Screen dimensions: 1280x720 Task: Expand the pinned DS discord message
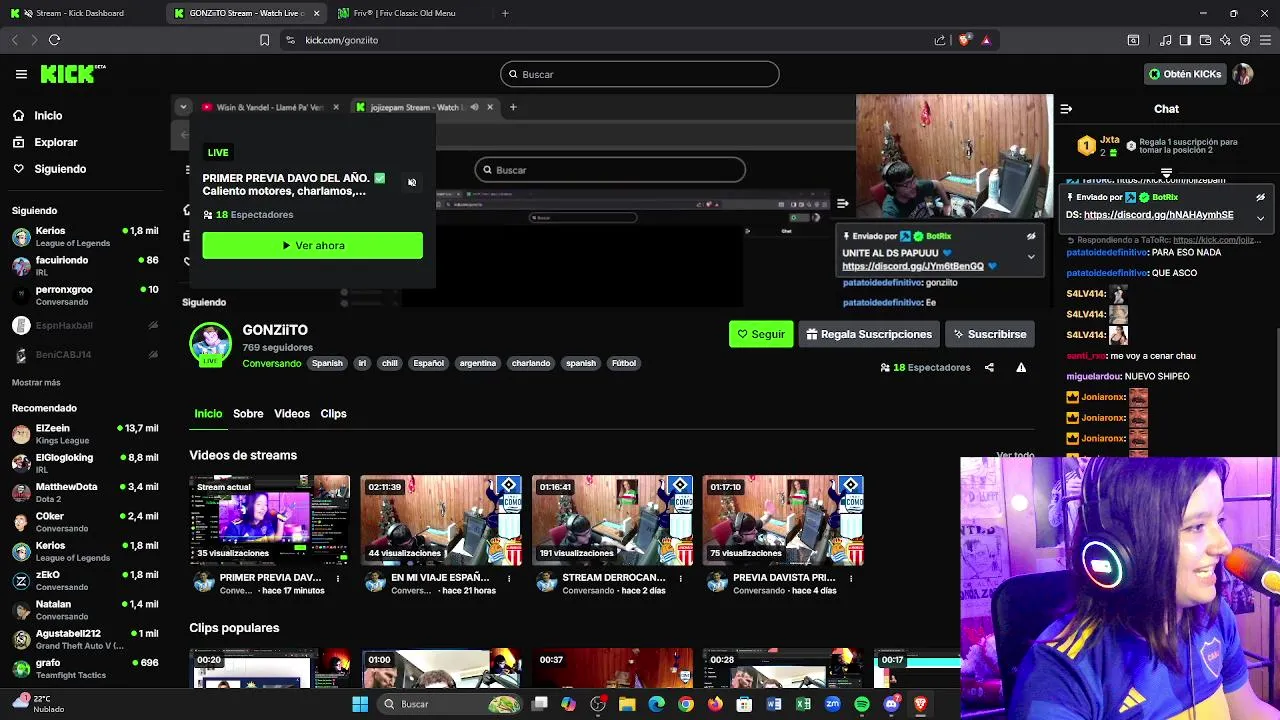1260,218
